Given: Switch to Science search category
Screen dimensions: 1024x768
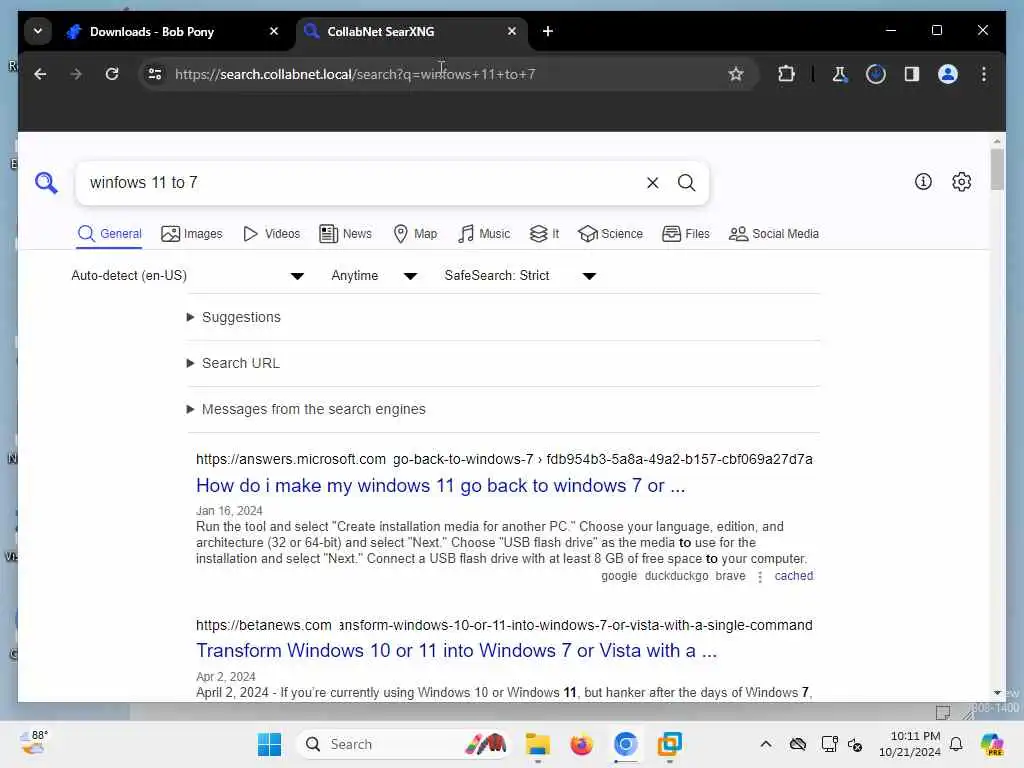Looking at the screenshot, I should (x=611, y=234).
